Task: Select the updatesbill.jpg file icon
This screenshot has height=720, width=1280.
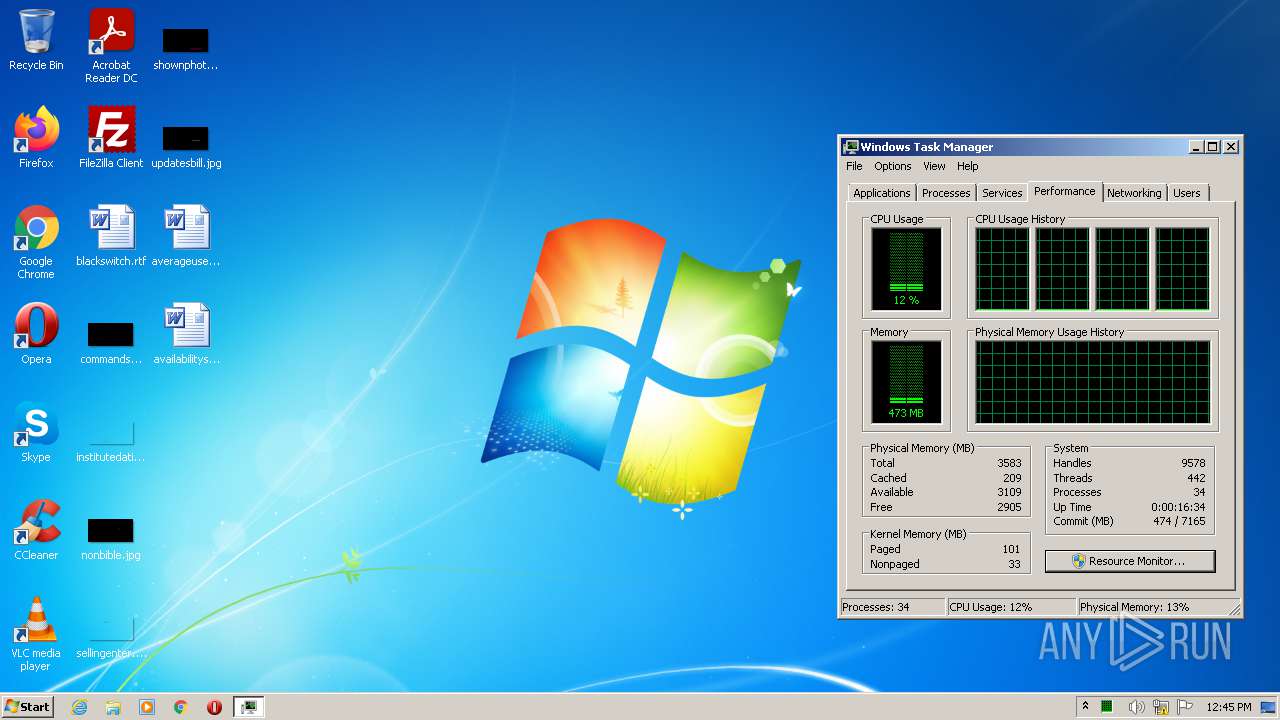Action: click(186, 145)
